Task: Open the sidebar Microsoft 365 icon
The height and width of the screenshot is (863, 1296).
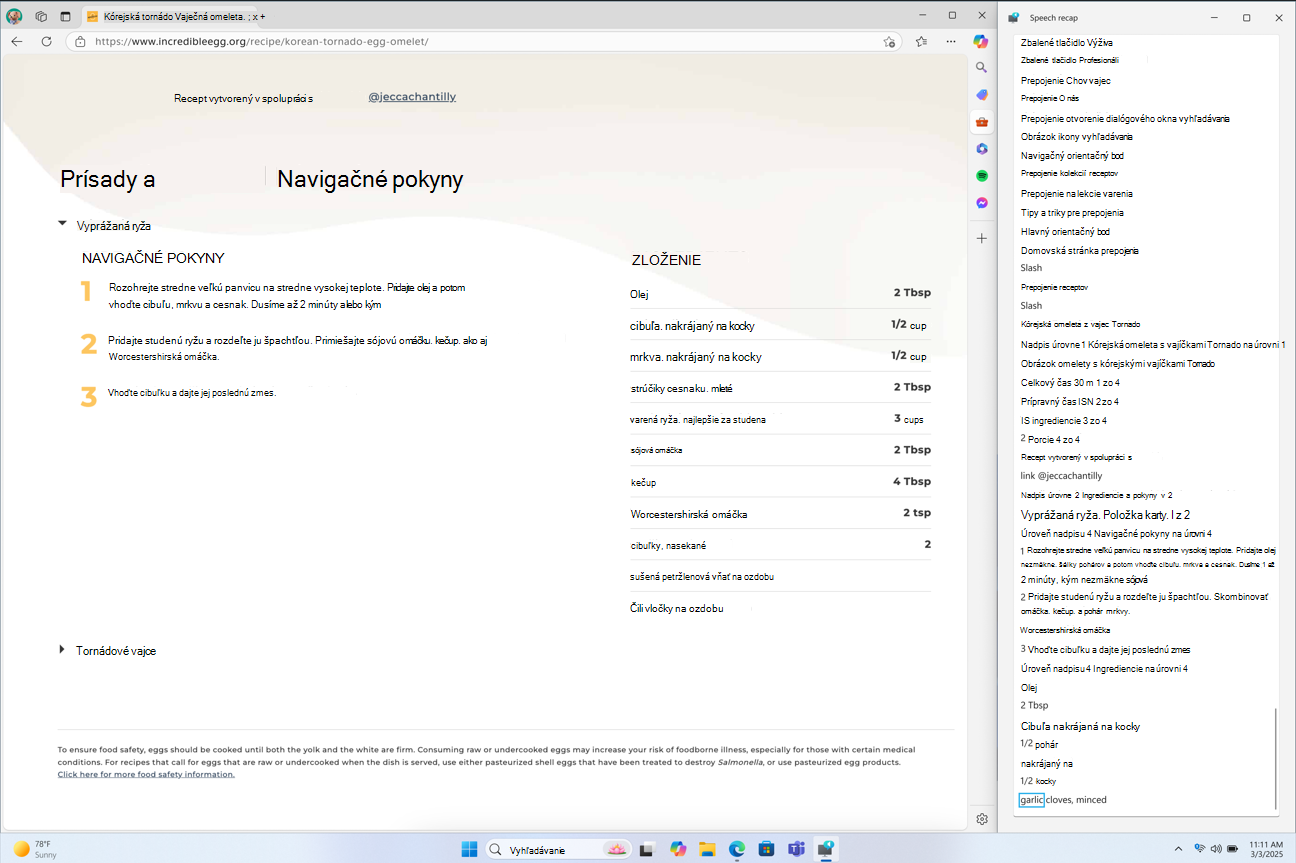Action: pyautogui.click(x=982, y=149)
